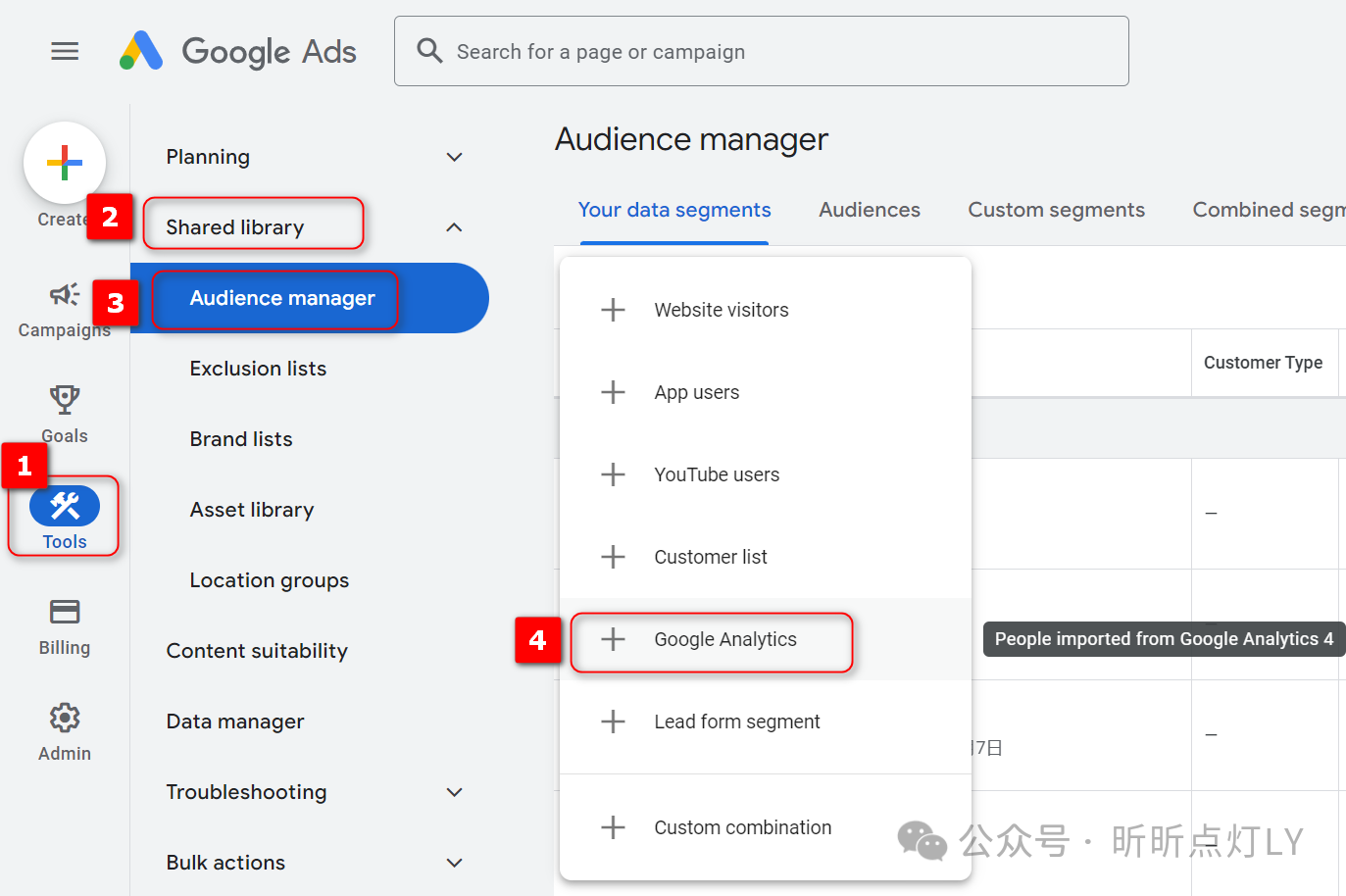
Task: Open Data manager item
Action: tap(235, 722)
